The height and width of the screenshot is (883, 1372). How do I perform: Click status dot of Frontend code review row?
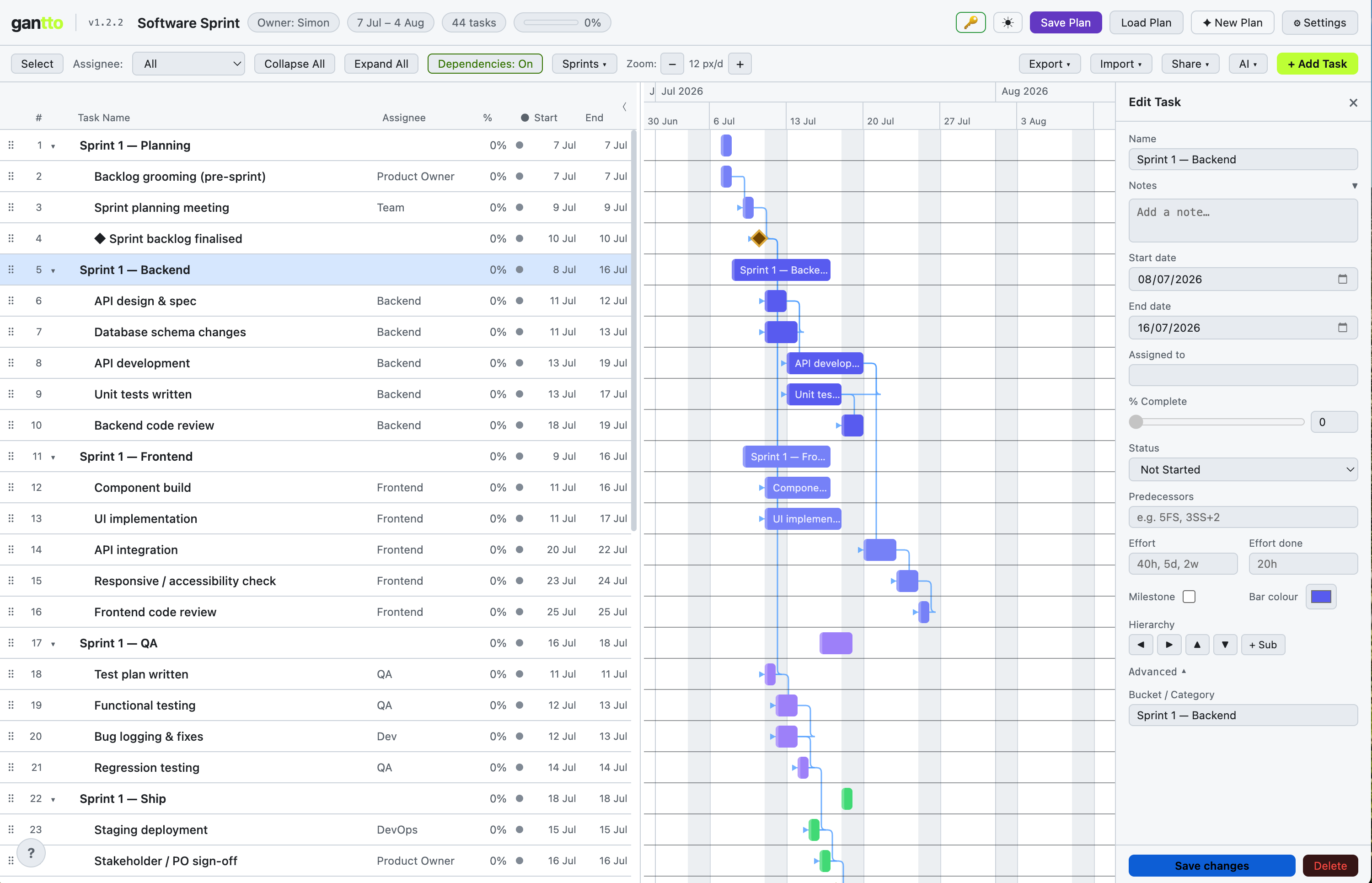click(x=519, y=612)
